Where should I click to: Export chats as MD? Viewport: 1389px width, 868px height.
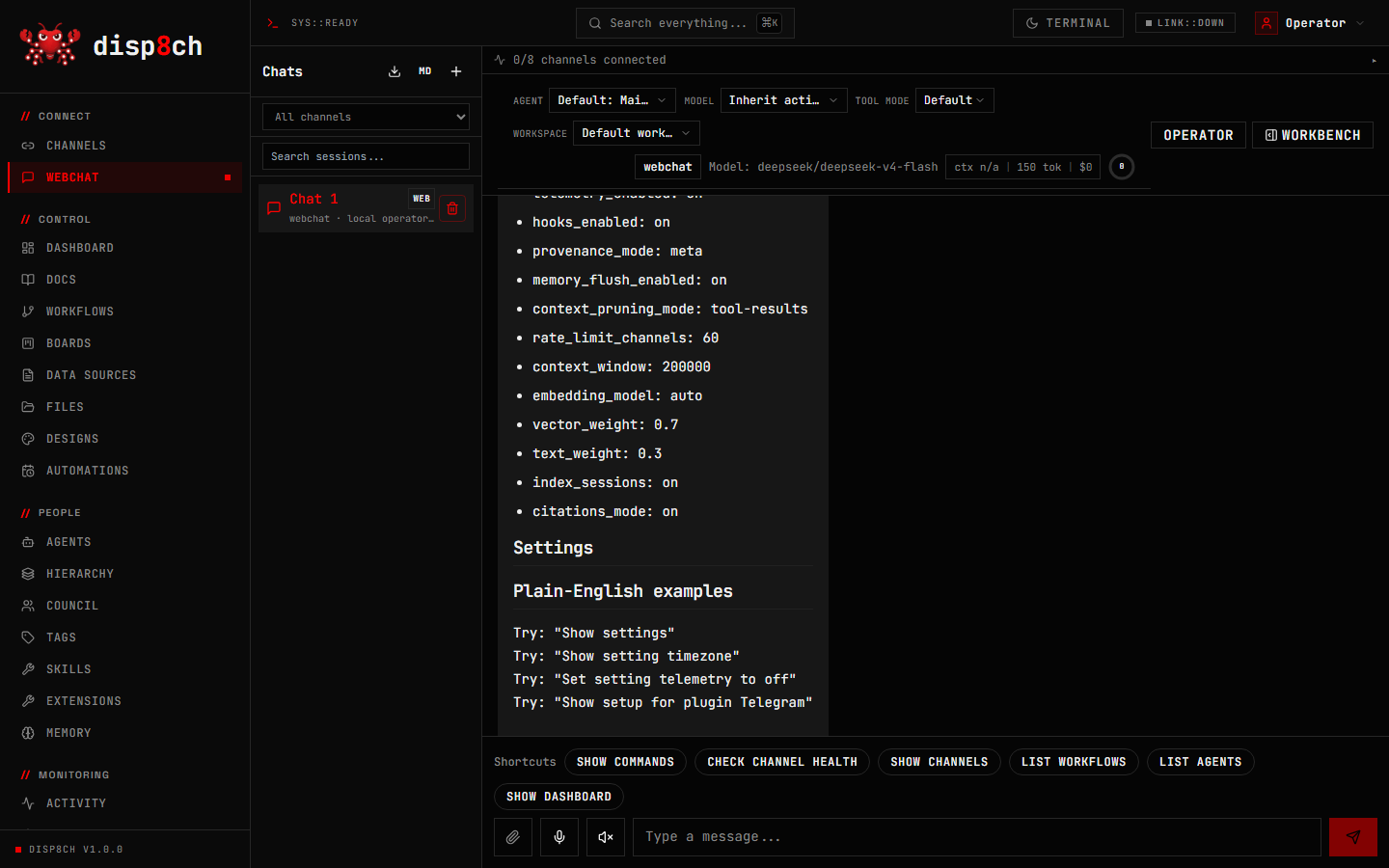(x=425, y=71)
